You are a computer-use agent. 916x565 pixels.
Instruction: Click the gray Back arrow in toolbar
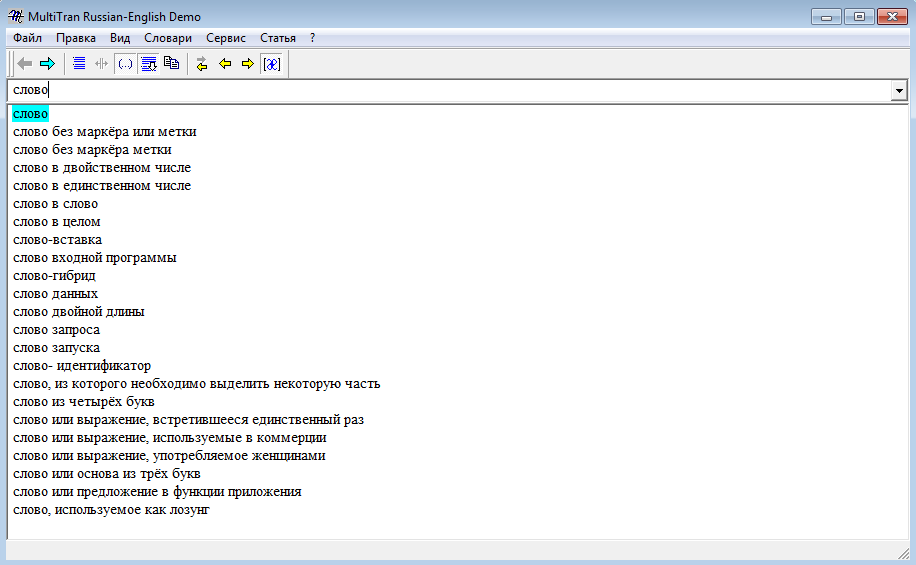click(x=25, y=64)
